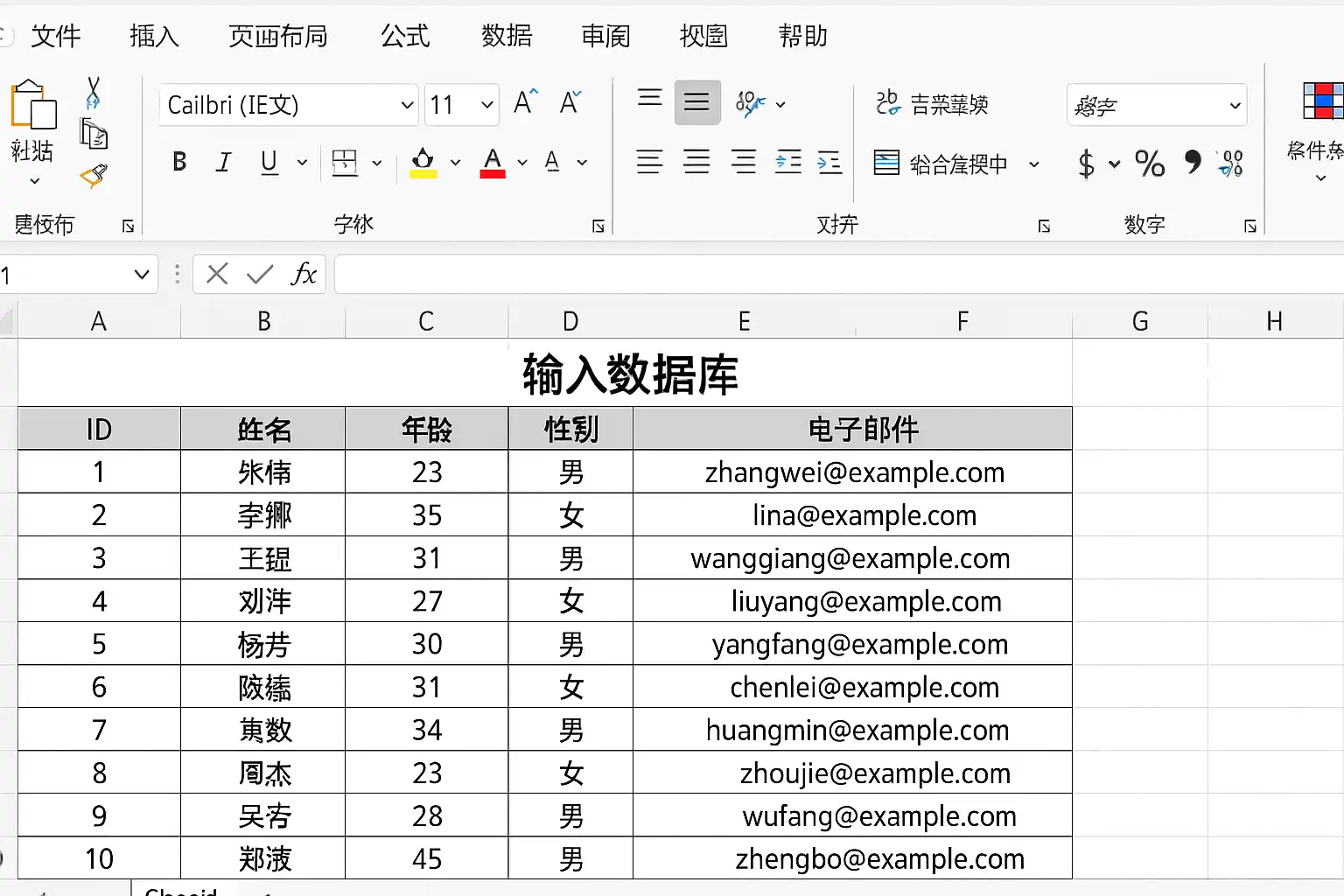Viewport: 1344px width, 896px height.
Task: Select the Format Painter brush icon
Action: coord(94,176)
